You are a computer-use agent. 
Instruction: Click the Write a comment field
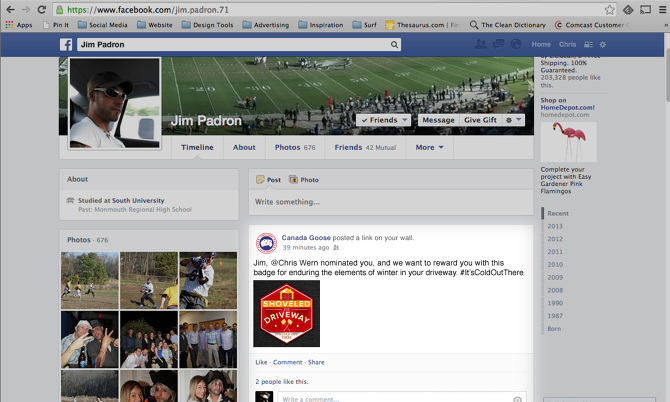(402, 398)
